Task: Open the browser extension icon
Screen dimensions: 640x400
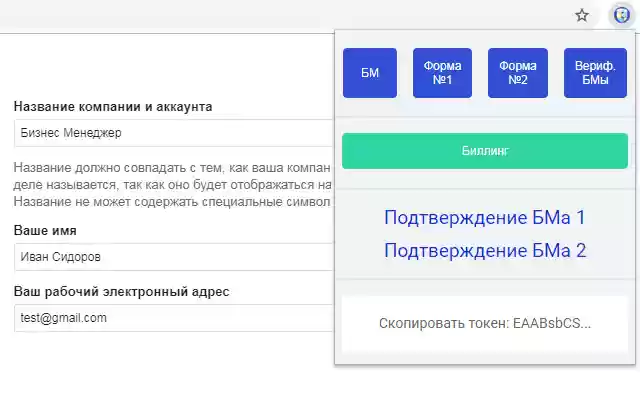Action: (622, 16)
